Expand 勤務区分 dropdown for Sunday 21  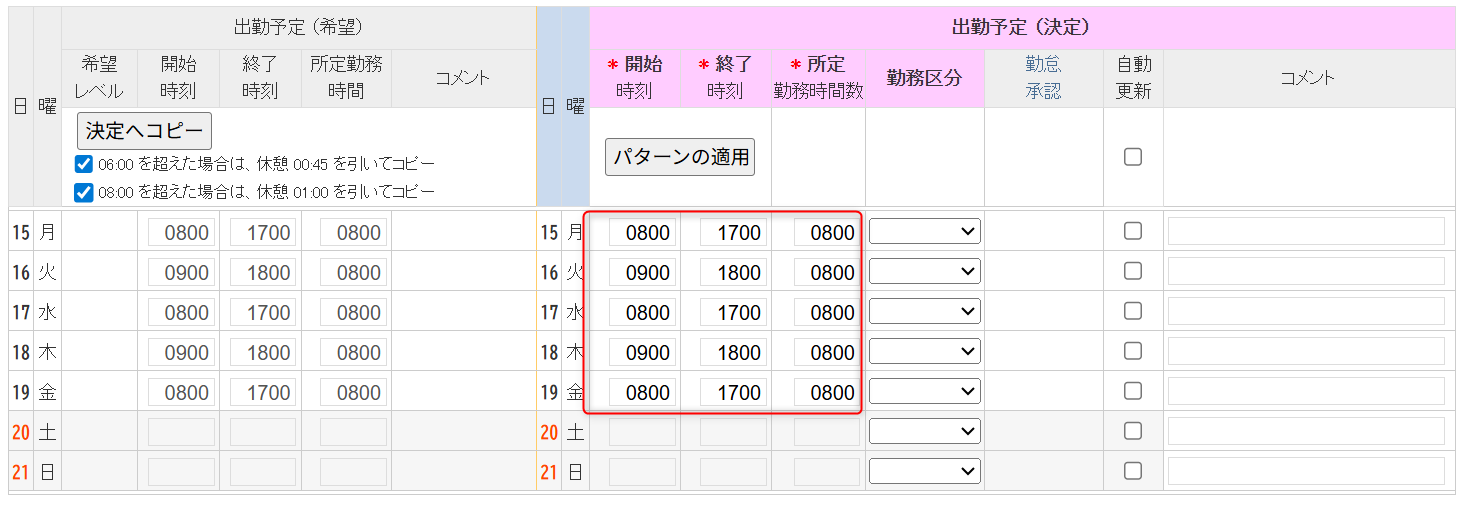[924, 472]
